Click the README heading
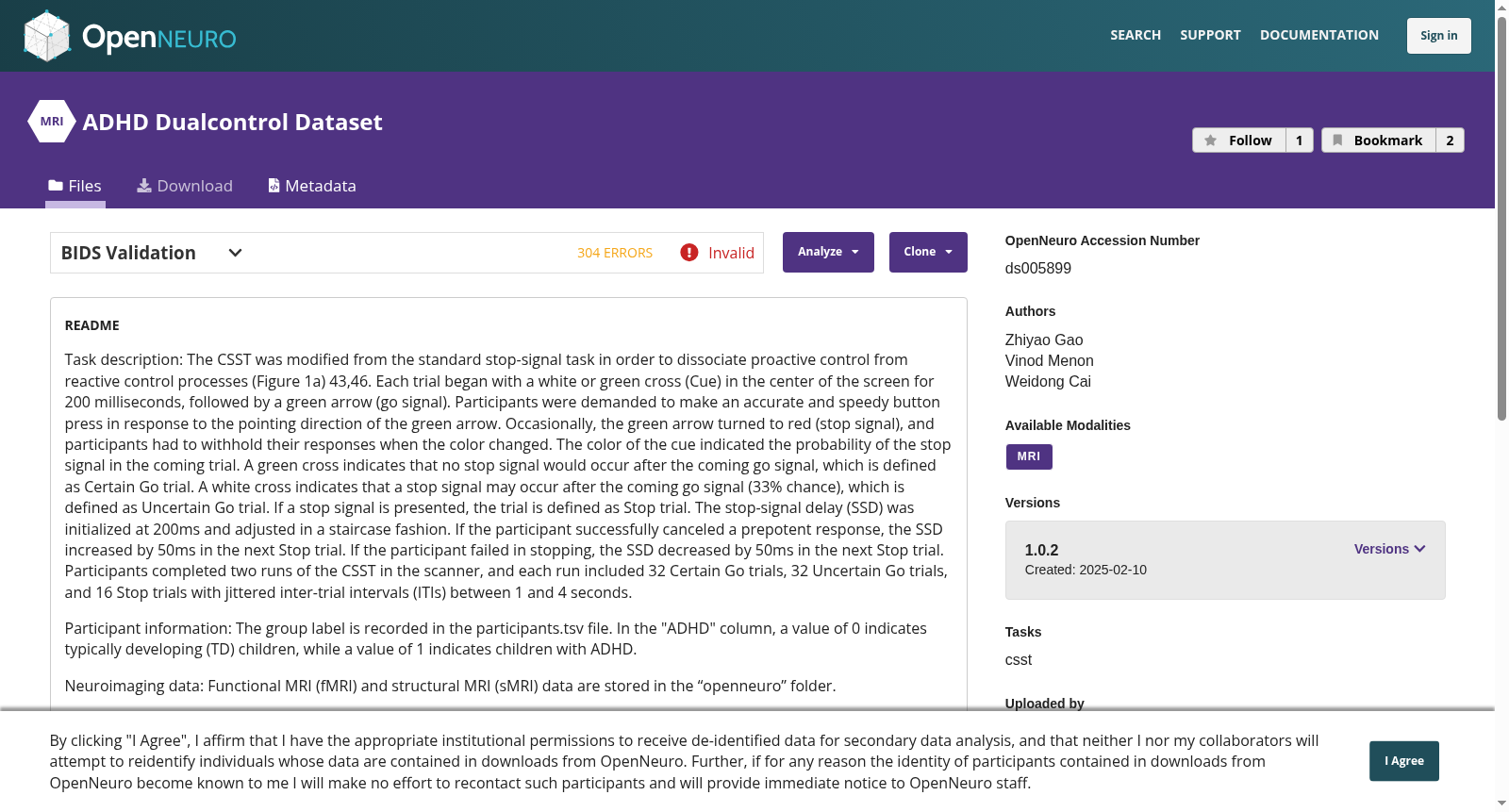This screenshot has width=1509, height=812. 92,325
